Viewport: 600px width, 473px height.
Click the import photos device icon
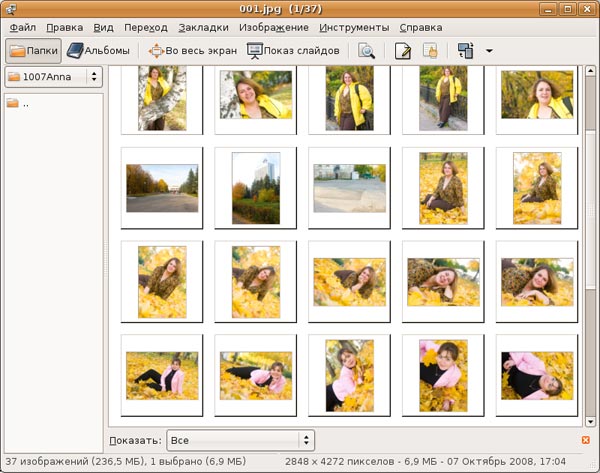[466, 51]
